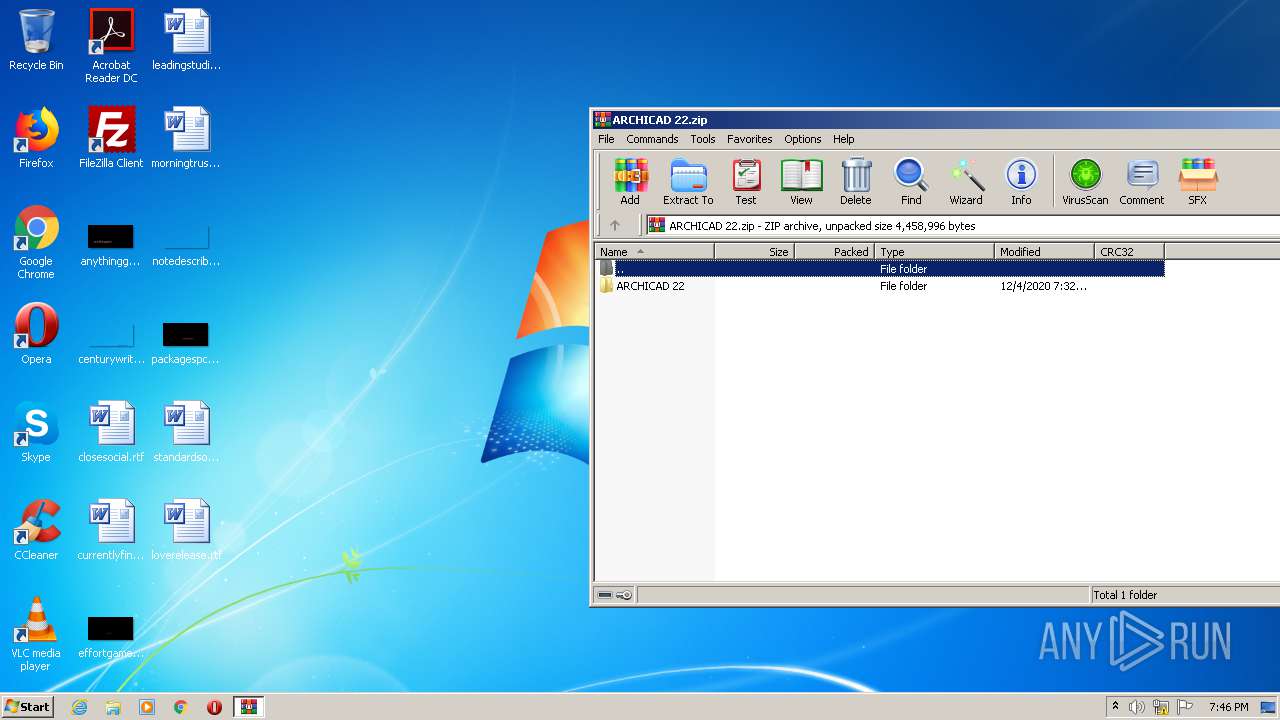1280x720 pixels.
Task: Click the volume speaker tray icon
Action: coord(1137,707)
